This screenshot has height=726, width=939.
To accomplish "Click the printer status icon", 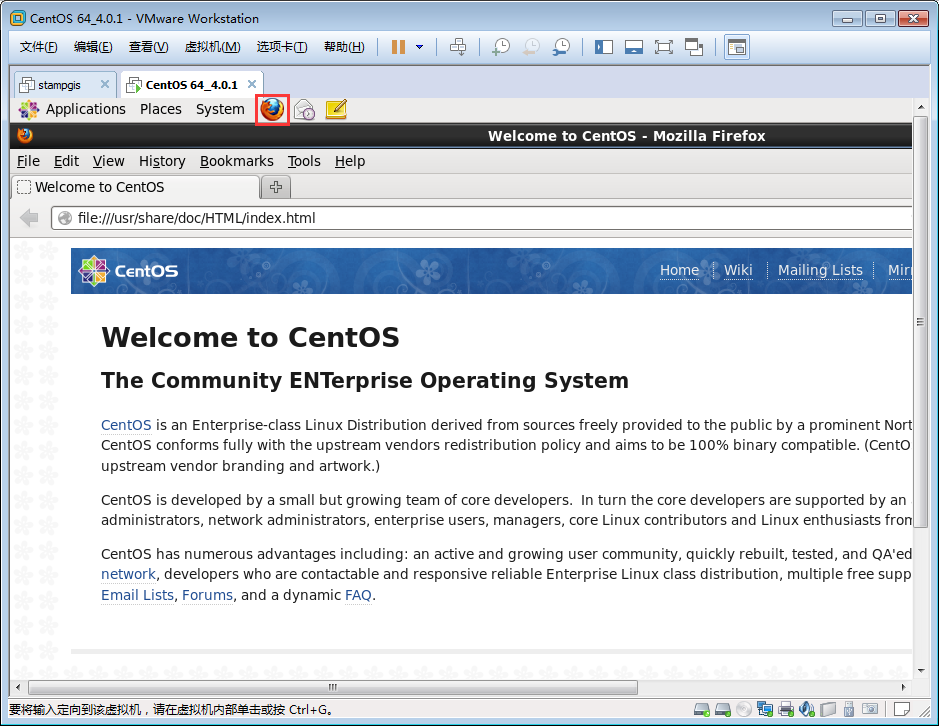I will (x=786, y=710).
